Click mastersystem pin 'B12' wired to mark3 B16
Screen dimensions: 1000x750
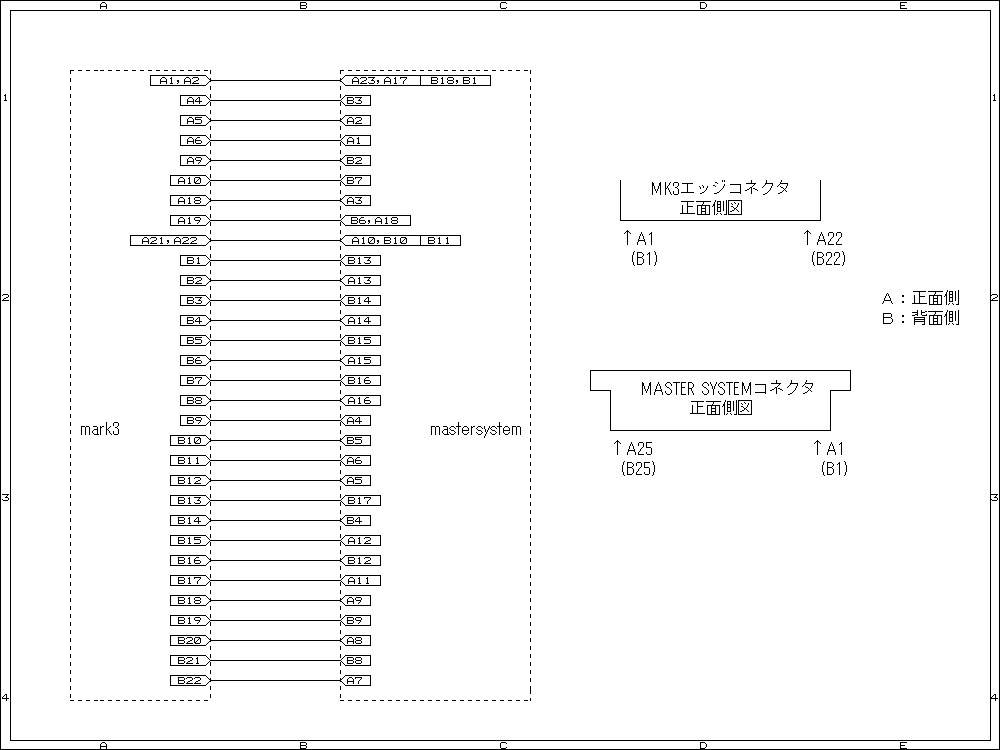click(360, 561)
